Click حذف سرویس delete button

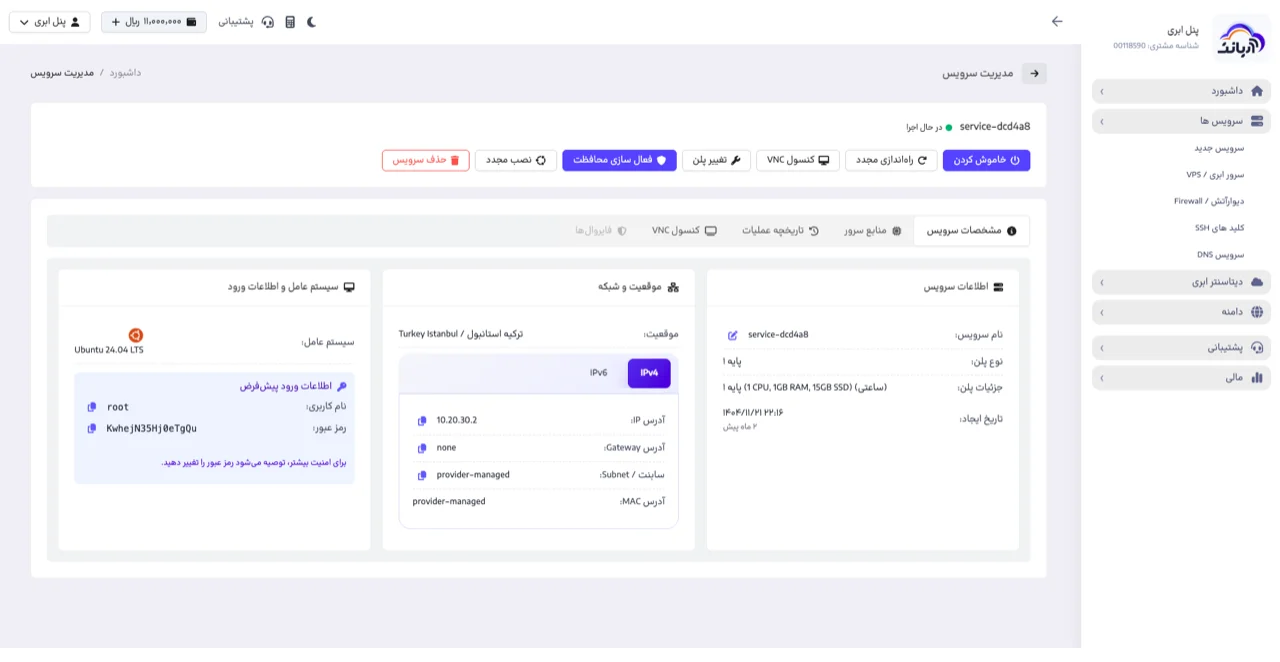click(x=426, y=160)
